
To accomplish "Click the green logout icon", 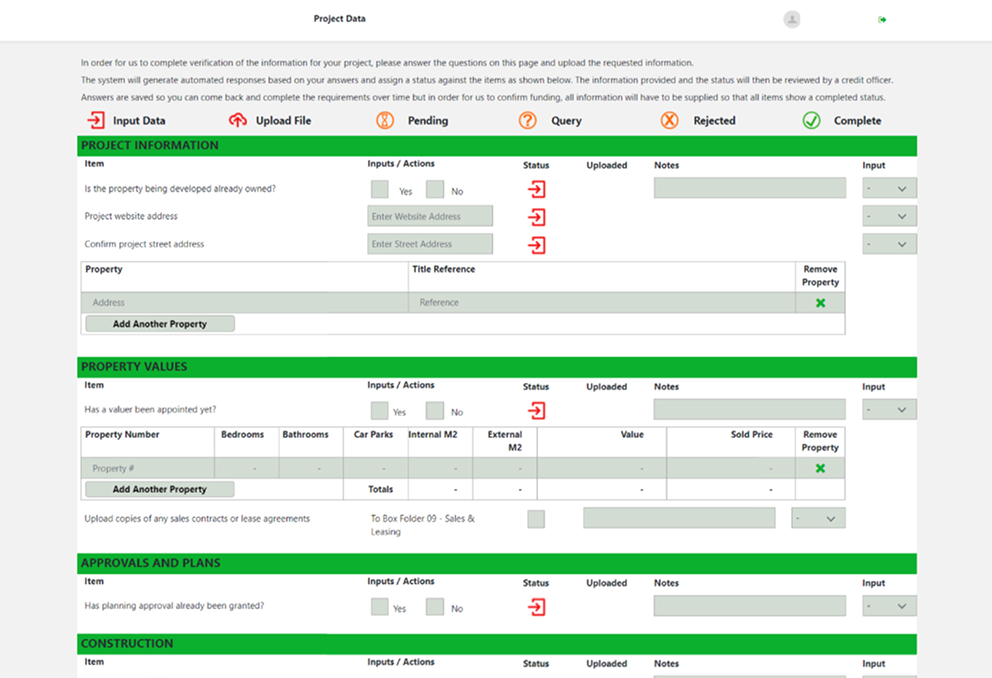I will point(882,20).
